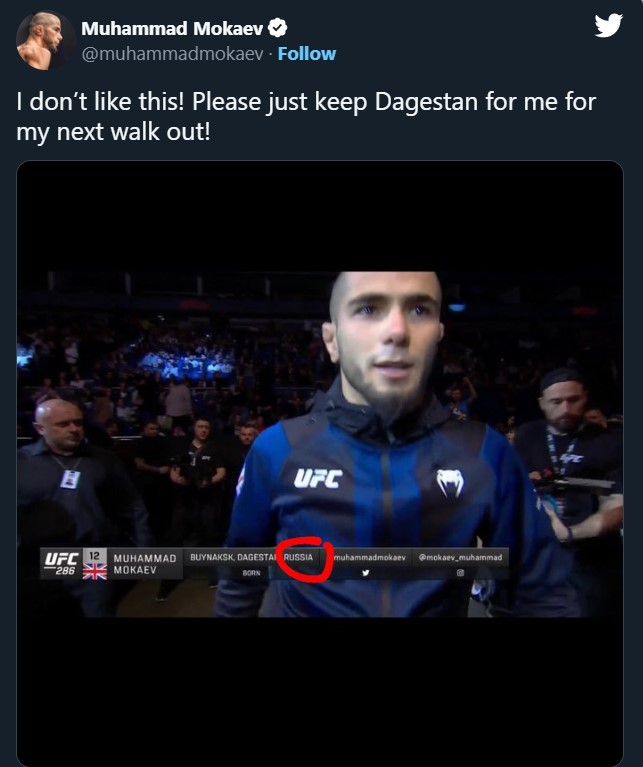Viewport: 643px width, 767px height.
Task: Follow Muhammad Mokaev
Action: (x=307, y=54)
